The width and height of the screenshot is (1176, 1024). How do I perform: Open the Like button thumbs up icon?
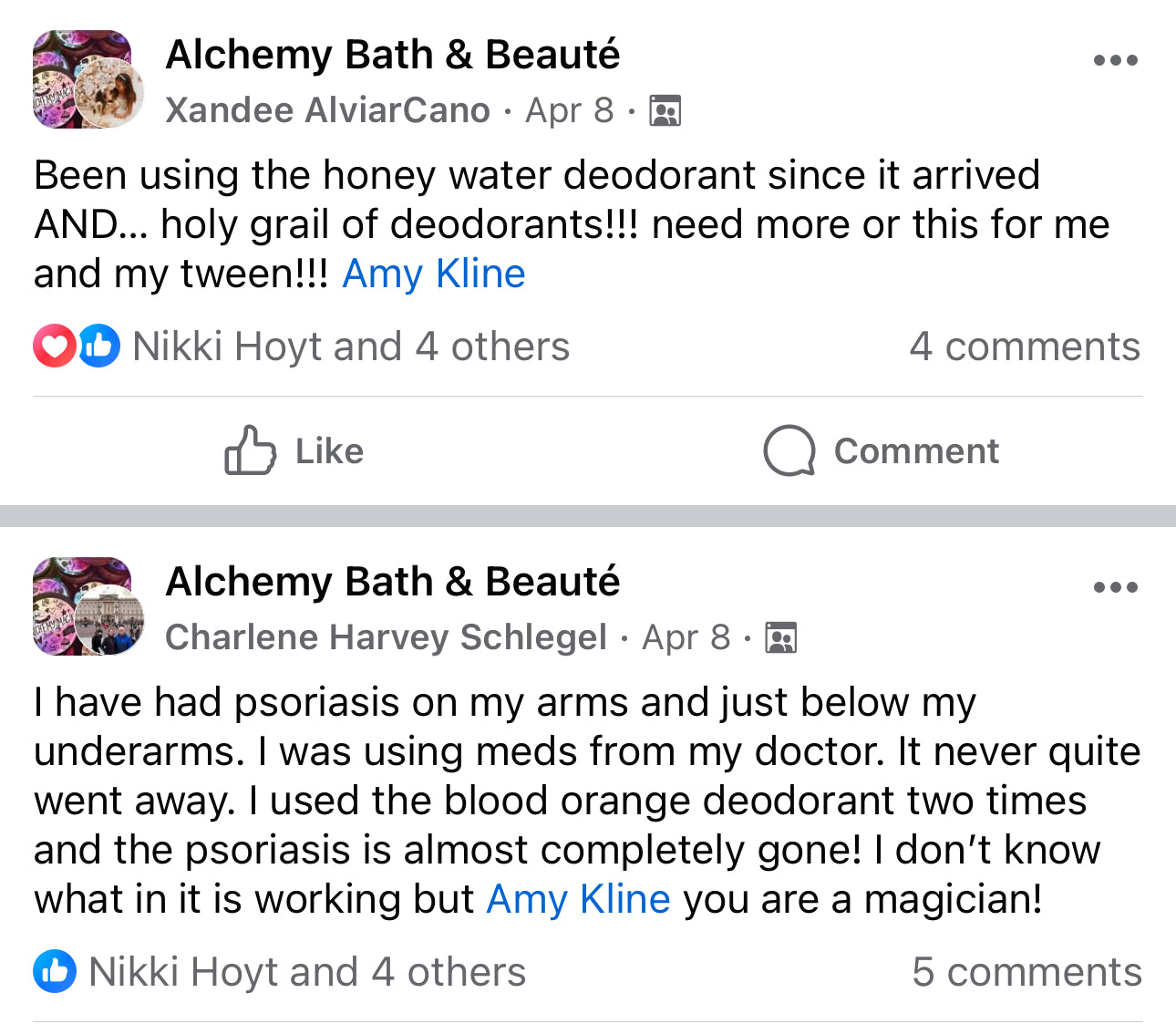[x=250, y=450]
